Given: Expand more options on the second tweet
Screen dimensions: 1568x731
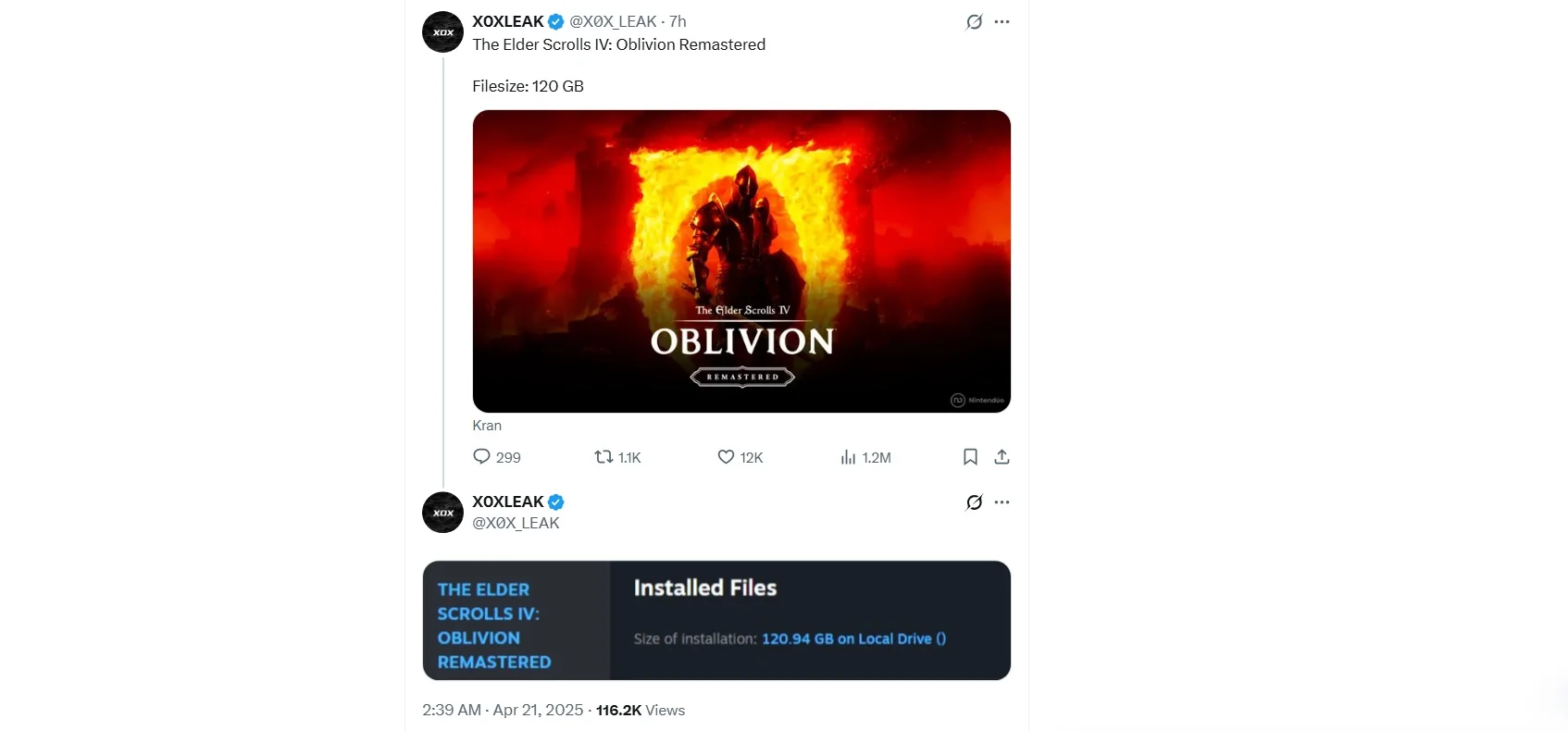Looking at the screenshot, I should pos(1002,502).
